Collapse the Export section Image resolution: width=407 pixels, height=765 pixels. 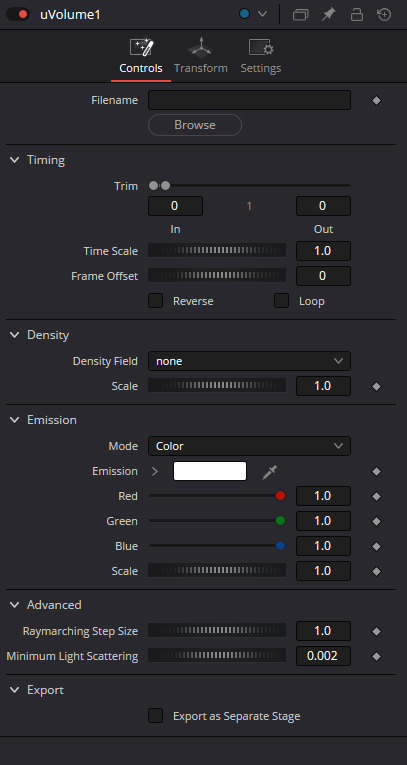point(15,689)
